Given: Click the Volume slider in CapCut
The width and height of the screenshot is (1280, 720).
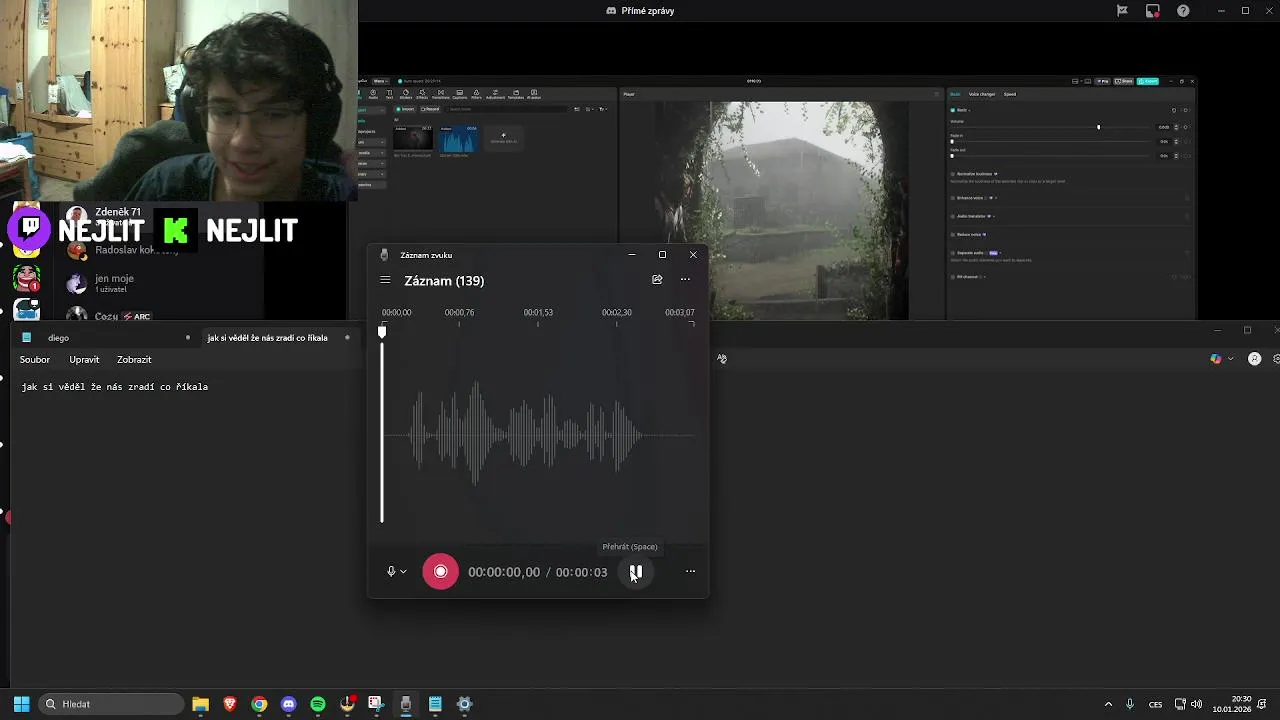Looking at the screenshot, I should 1050,127.
